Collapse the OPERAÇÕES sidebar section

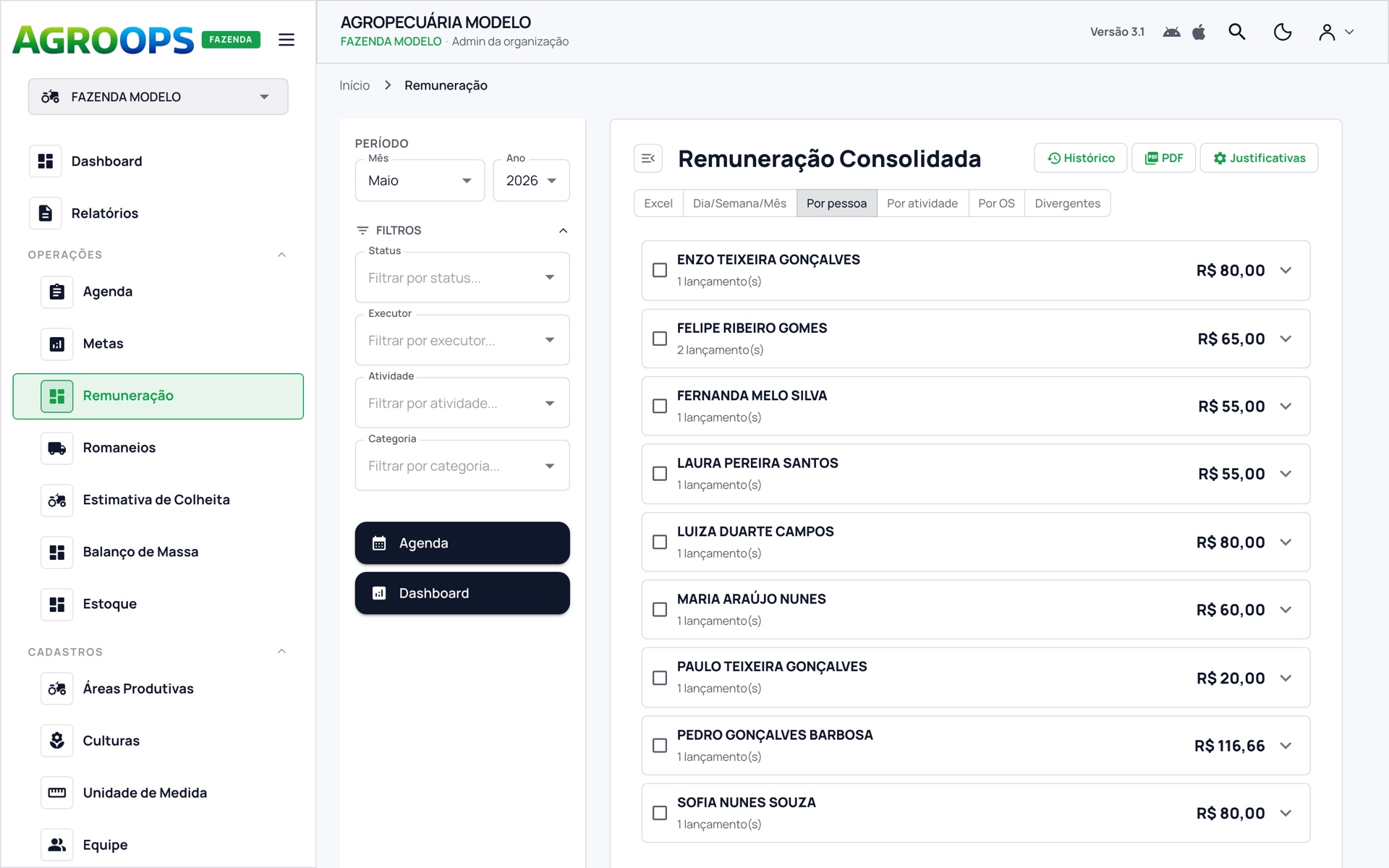tap(282, 255)
